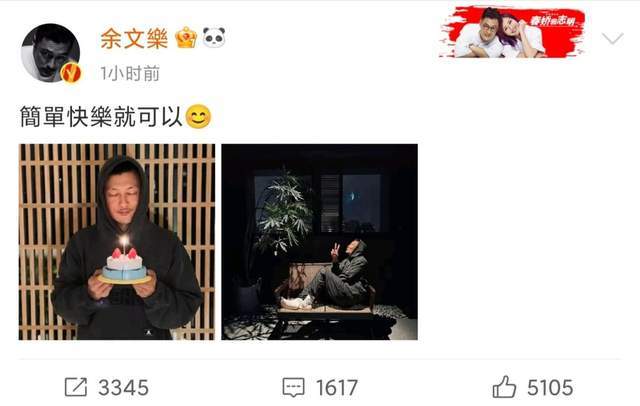This screenshot has height=406, width=640.
Task: Open the 1小时前 post timestamp
Action: tap(130, 74)
